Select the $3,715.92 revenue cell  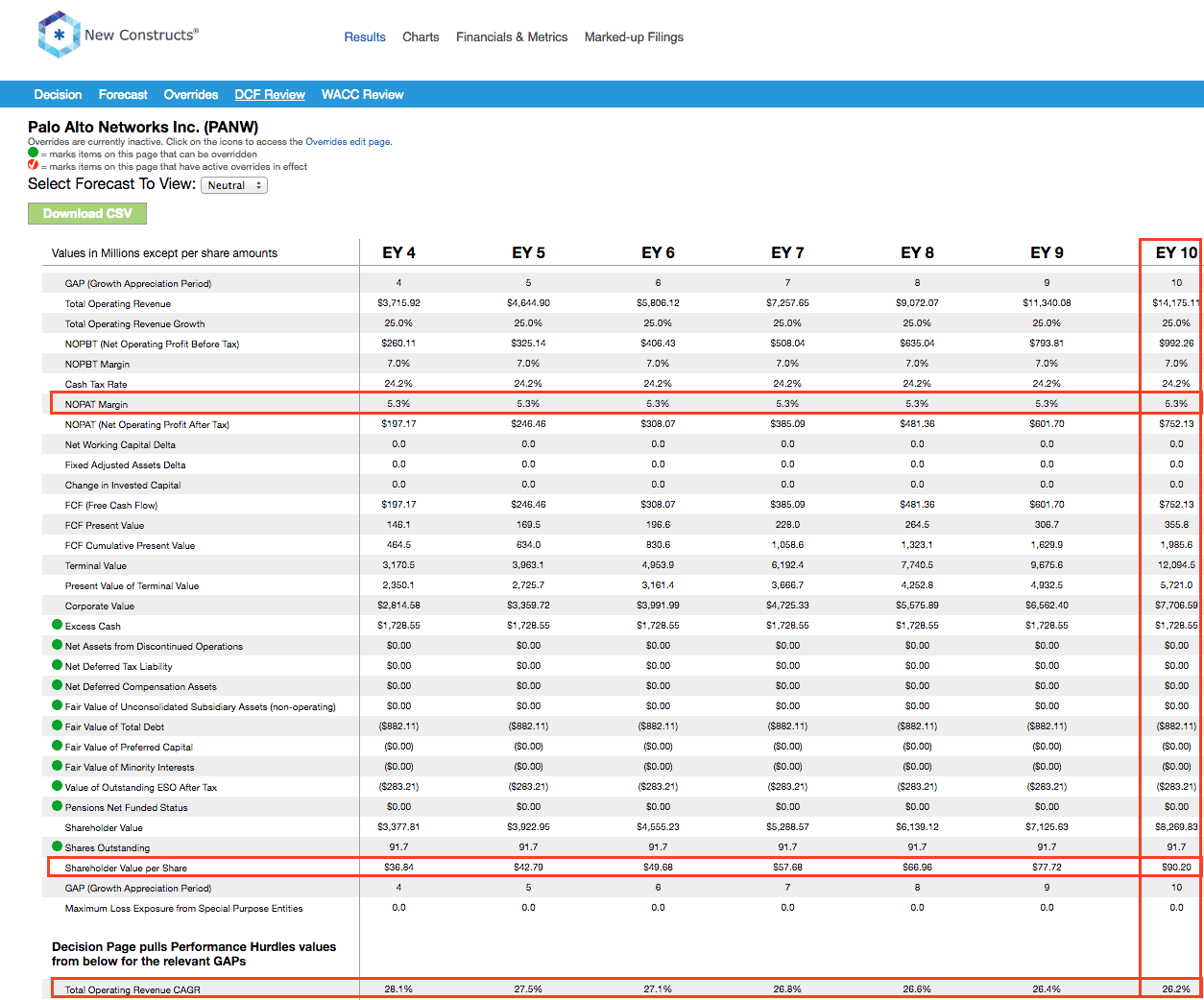(398, 303)
